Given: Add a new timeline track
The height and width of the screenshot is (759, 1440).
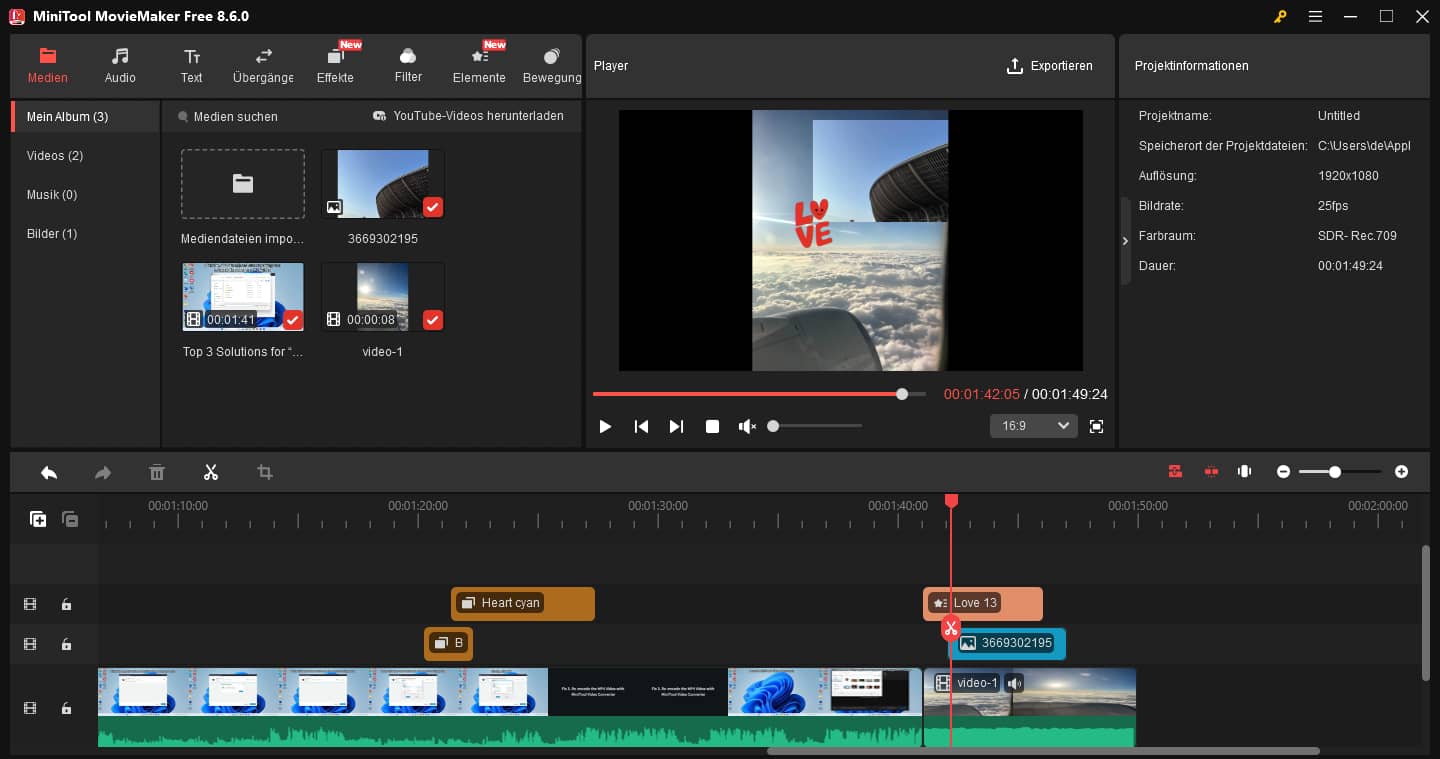Looking at the screenshot, I should pyautogui.click(x=37, y=519).
